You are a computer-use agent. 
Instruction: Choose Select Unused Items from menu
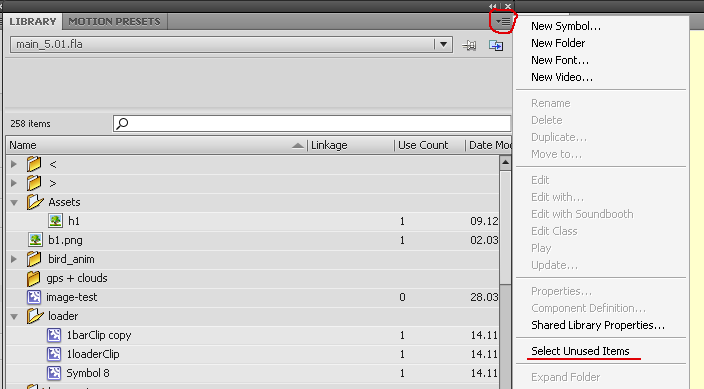(x=580, y=351)
